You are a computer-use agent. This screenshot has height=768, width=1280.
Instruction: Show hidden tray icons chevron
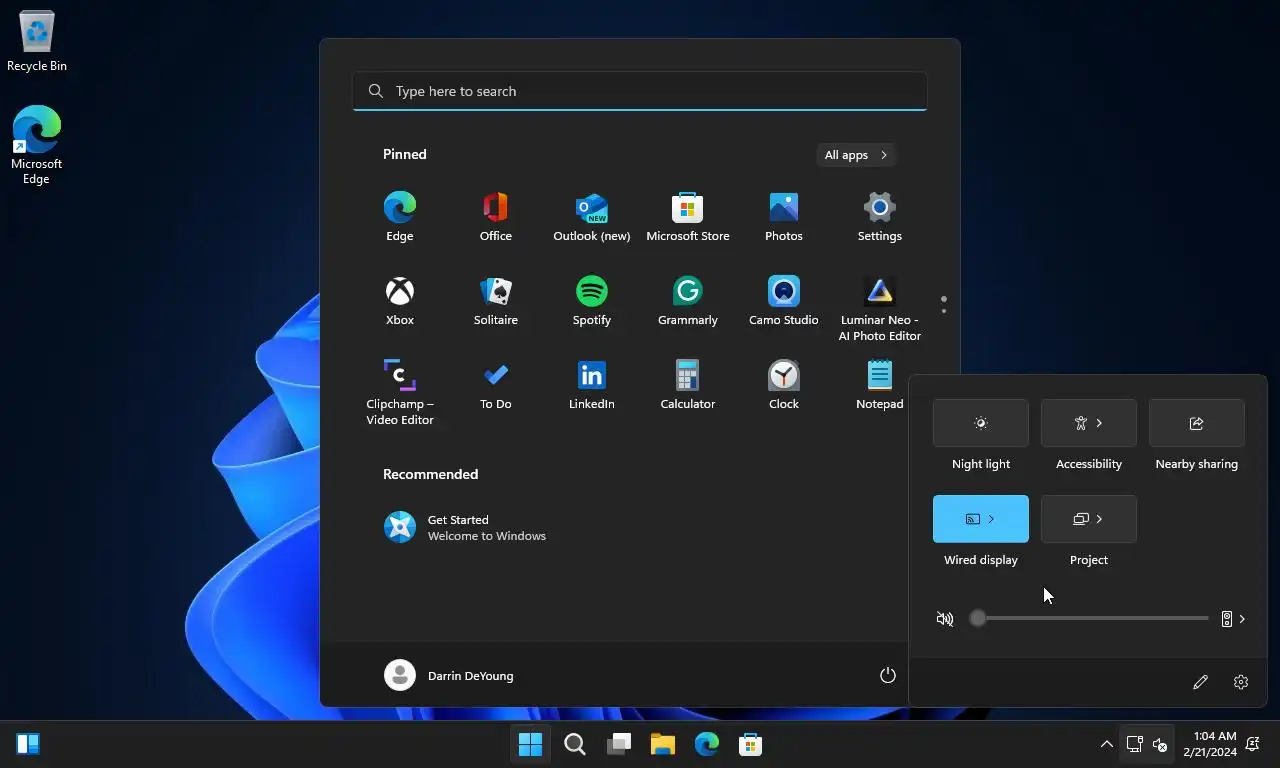coord(1106,744)
